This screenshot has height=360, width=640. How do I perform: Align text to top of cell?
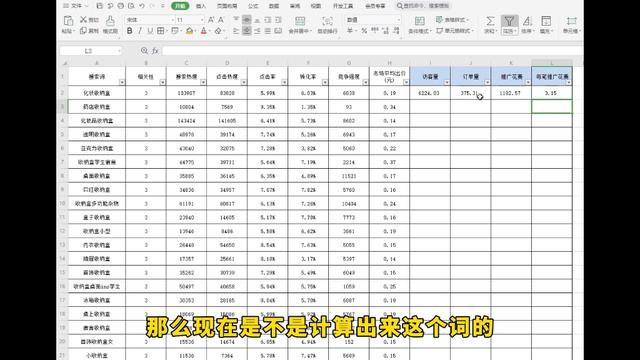(x=236, y=20)
